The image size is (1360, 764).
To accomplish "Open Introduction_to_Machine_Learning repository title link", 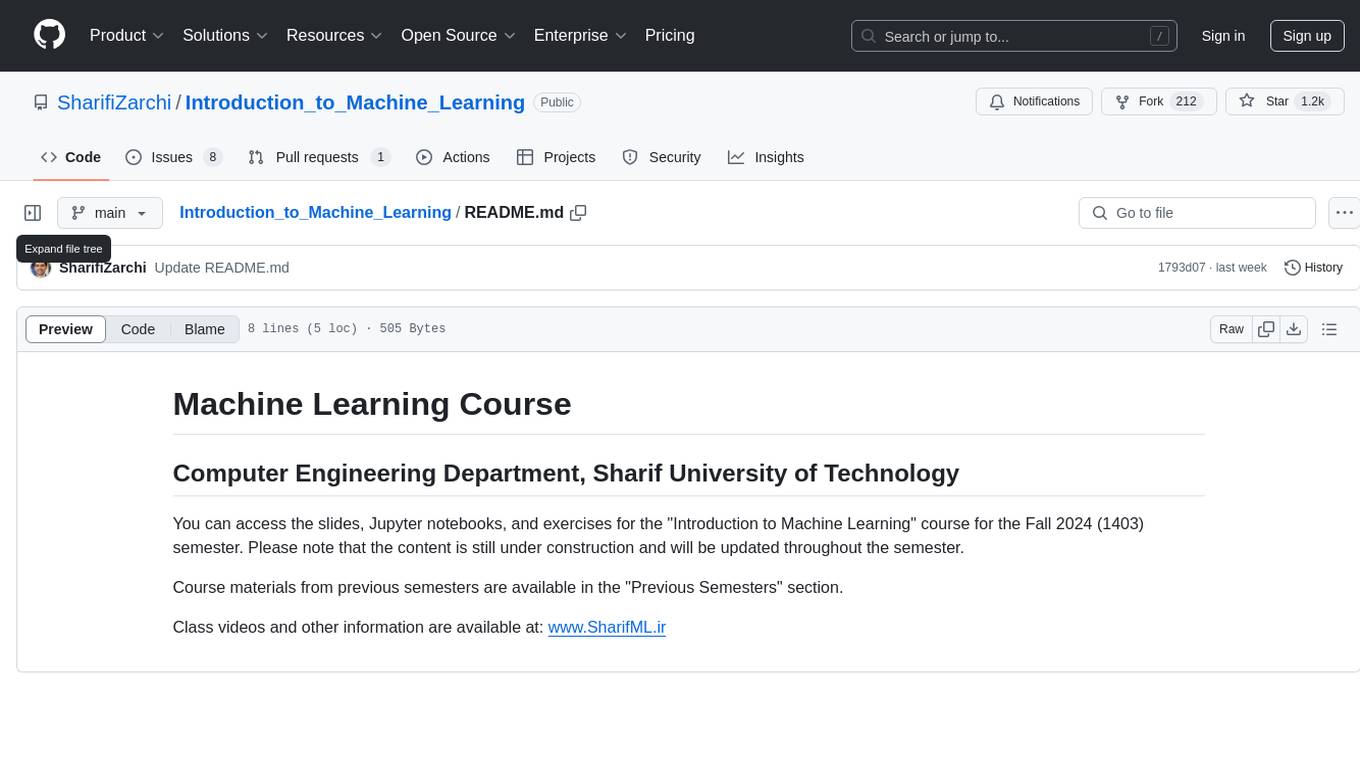I will point(355,102).
